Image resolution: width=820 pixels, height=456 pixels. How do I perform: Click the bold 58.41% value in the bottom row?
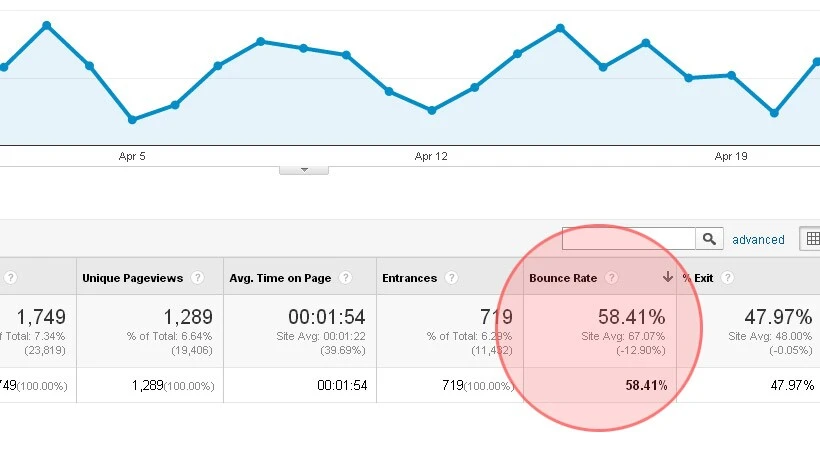(645, 385)
